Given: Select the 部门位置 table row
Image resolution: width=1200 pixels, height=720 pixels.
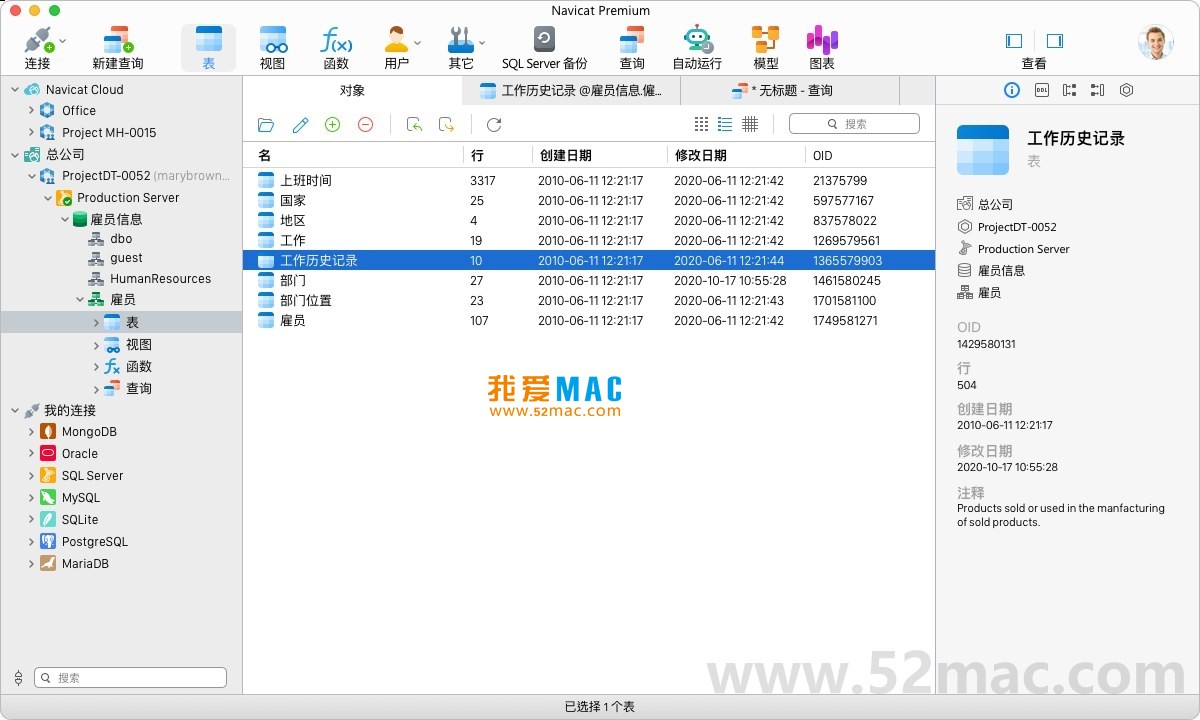Looking at the screenshot, I should pos(589,300).
